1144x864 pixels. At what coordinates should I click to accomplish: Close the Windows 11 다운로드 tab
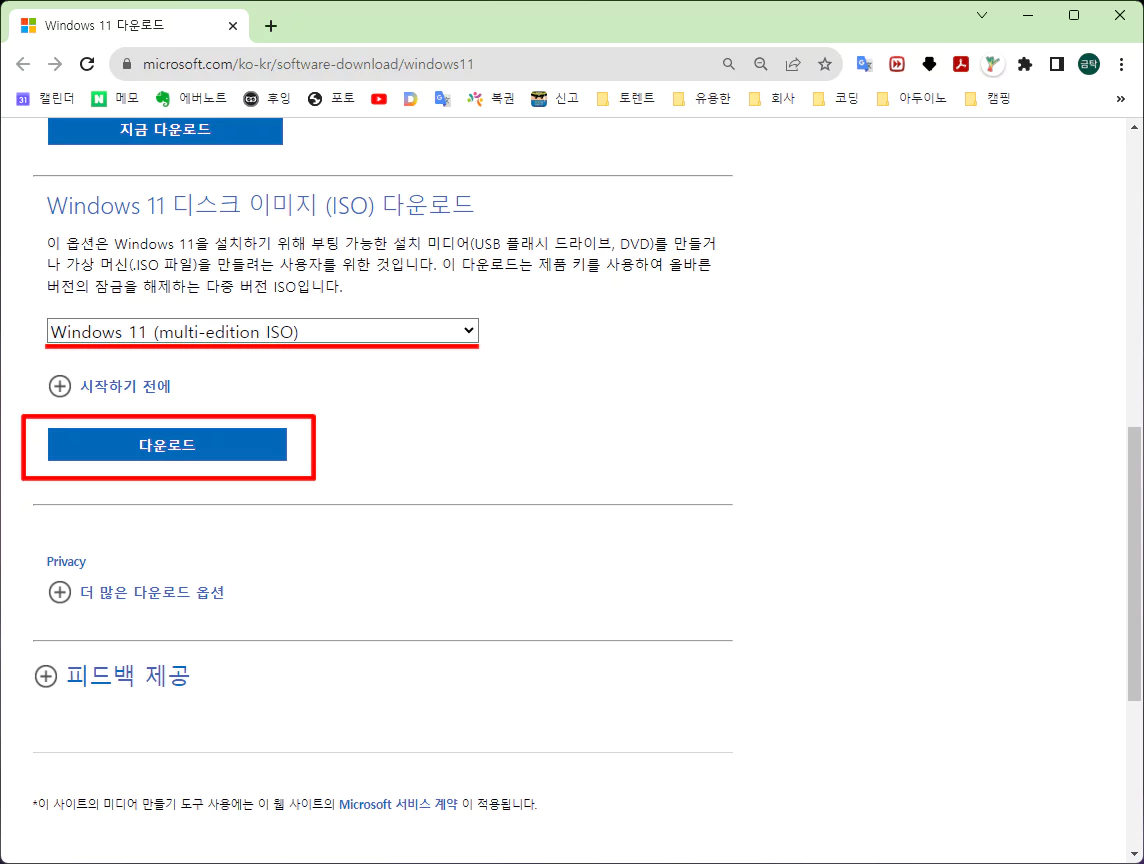tap(233, 26)
